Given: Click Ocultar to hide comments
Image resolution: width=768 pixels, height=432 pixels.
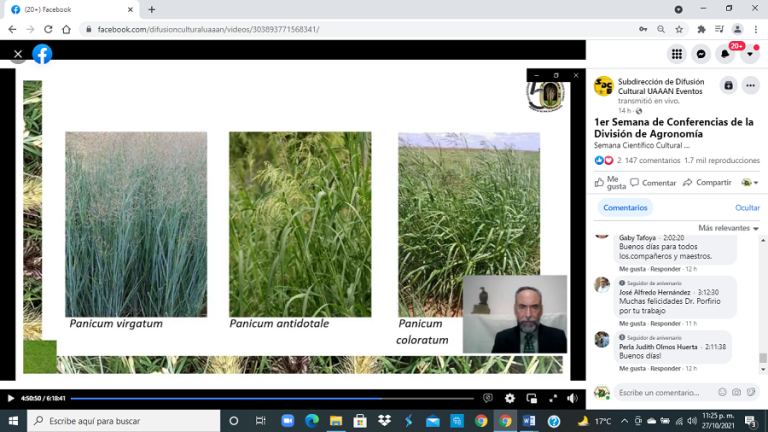Looking at the screenshot, I should pyautogui.click(x=747, y=207).
